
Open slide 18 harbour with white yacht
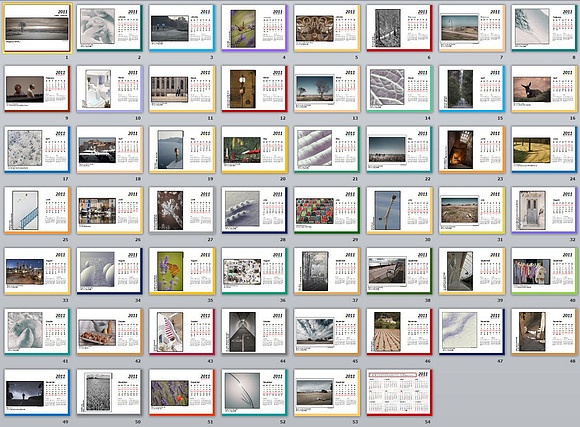[x=109, y=149]
